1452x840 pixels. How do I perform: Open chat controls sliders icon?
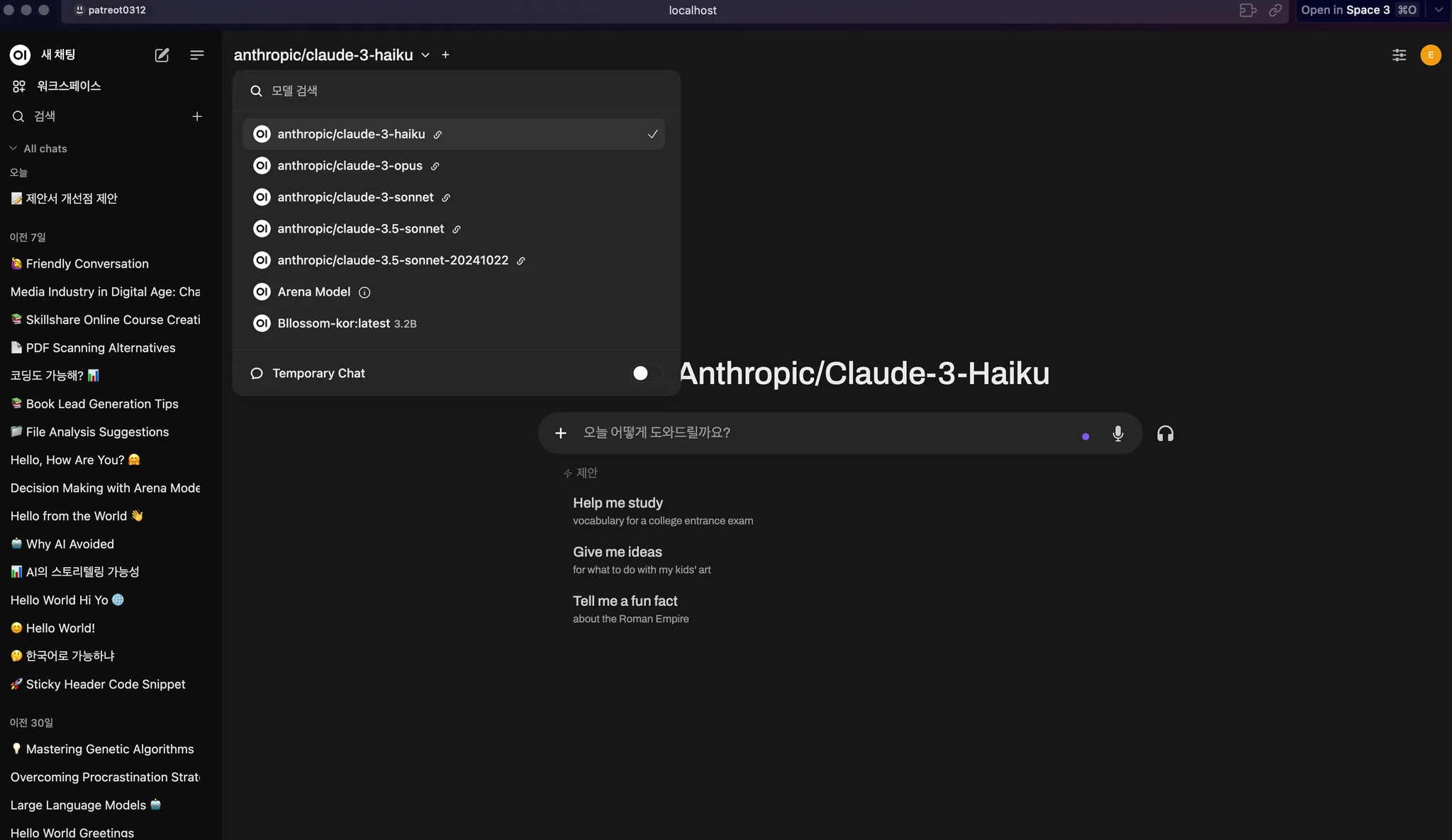point(1399,55)
